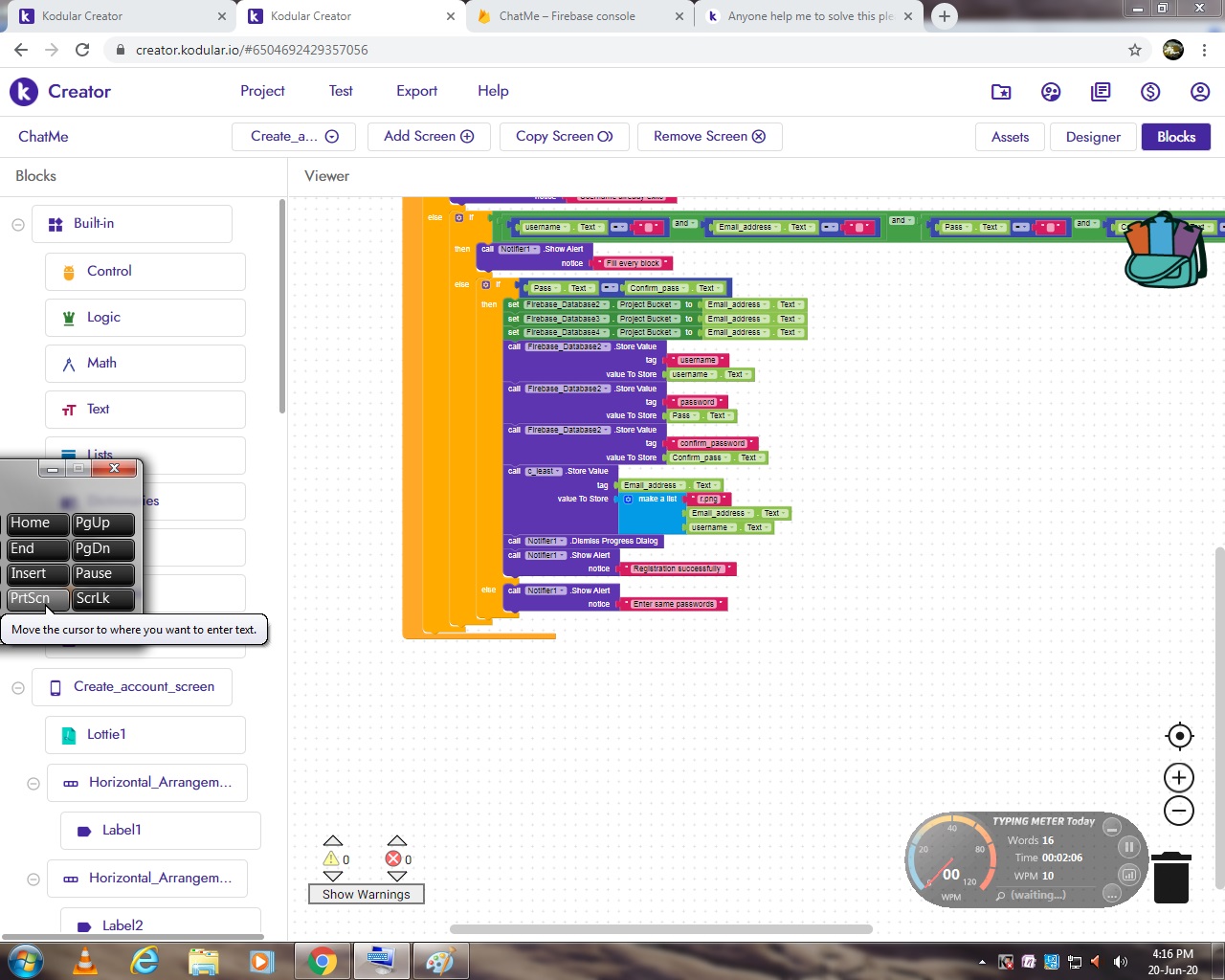The image size is (1225, 980).
Task: Pause the Typing Meter widget
Action: (x=1129, y=847)
